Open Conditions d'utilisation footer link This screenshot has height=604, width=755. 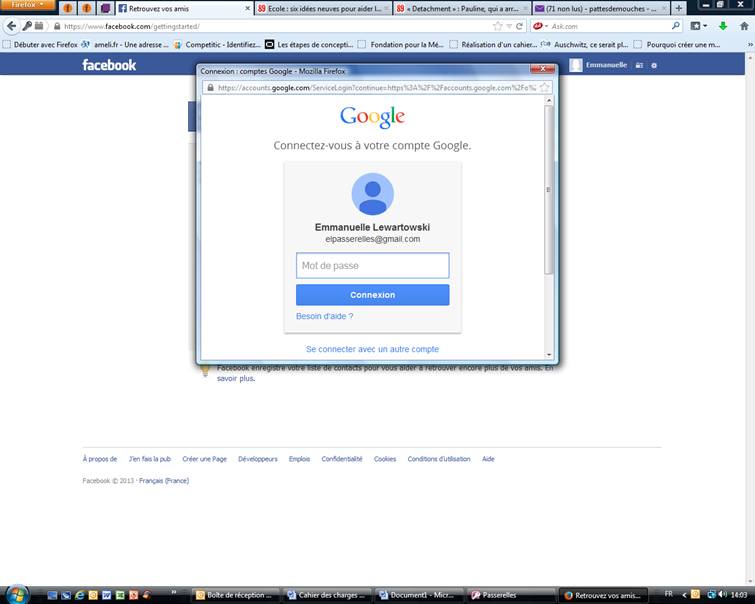[x=439, y=459]
